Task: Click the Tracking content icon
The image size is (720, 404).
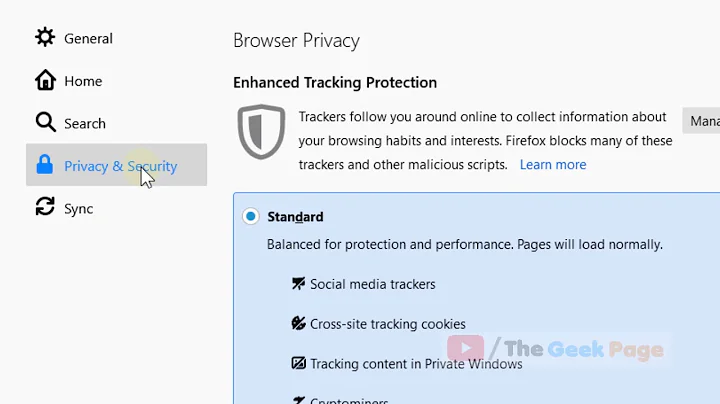Action: [298, 364]
